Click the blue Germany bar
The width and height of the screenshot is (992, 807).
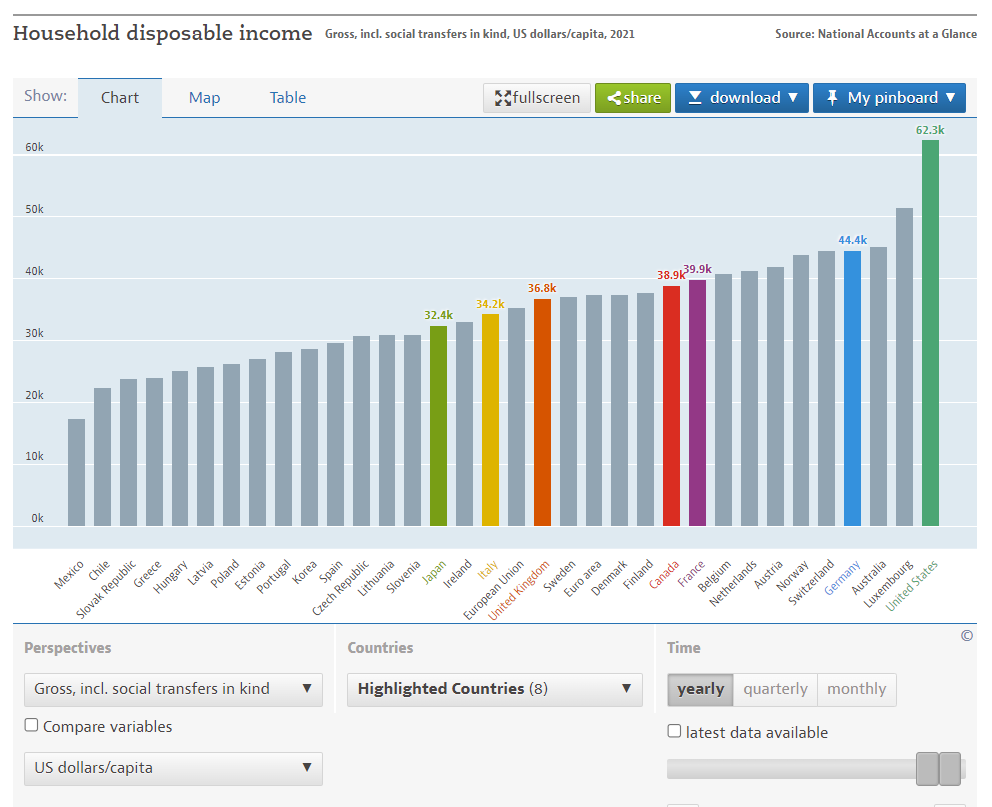[x=852, y=388]
